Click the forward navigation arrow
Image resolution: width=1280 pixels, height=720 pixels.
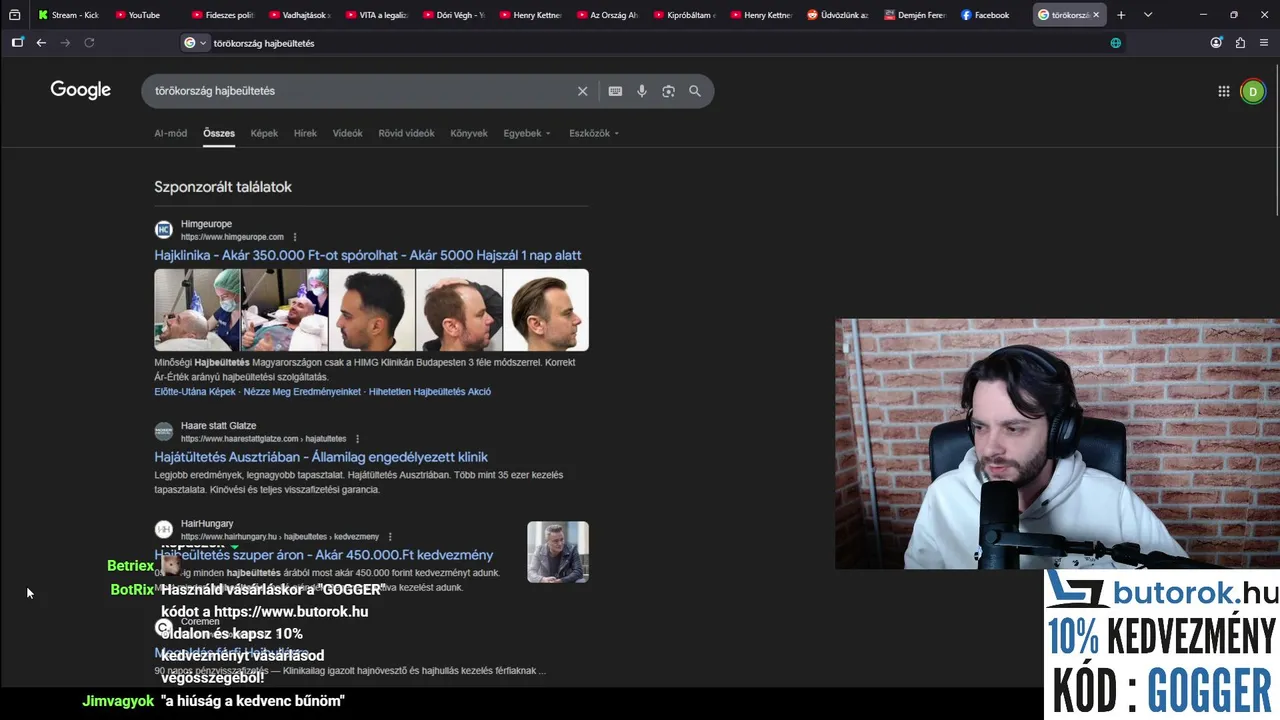click(x=65, y=43)
